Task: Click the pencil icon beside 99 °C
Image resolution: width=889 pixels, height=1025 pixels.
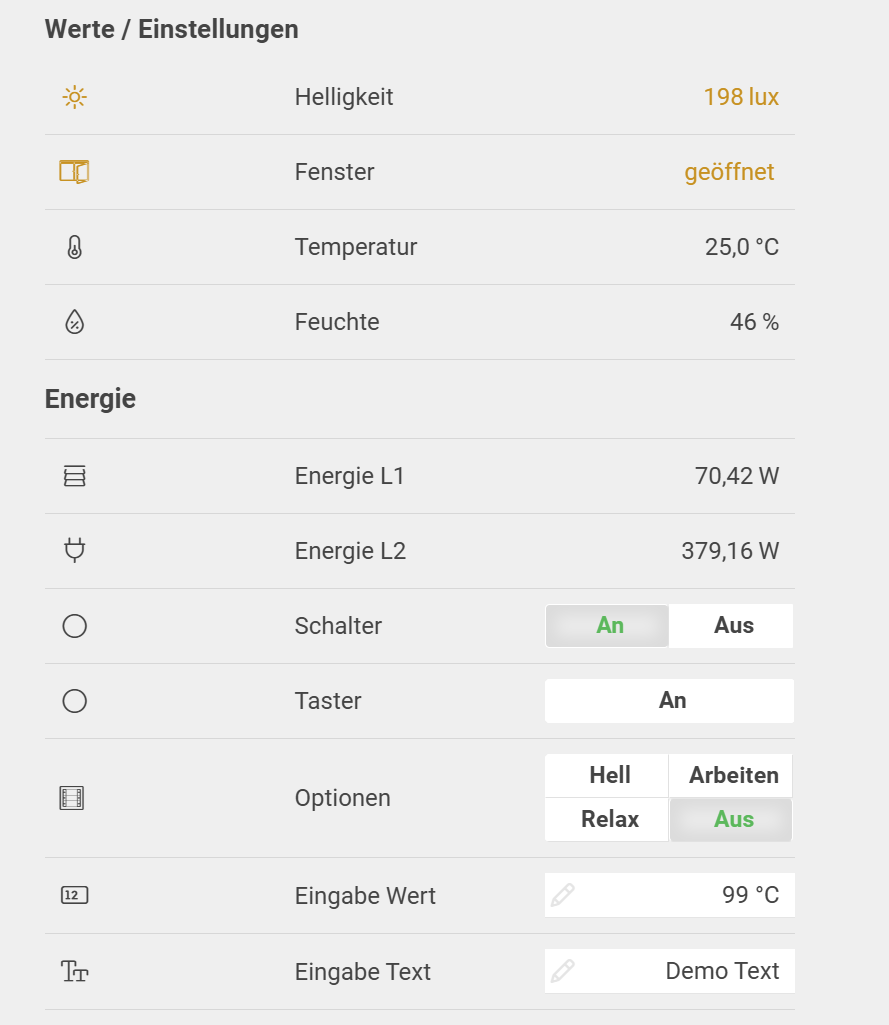Action: click(x=563, y=895)
